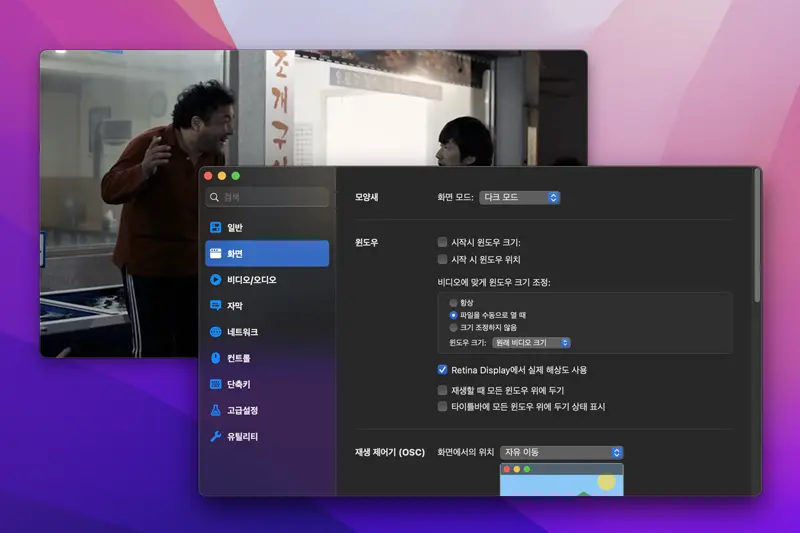
Task: Uncheck Retina Display에서 실제 해상도 사용
Action: [443, 370]
